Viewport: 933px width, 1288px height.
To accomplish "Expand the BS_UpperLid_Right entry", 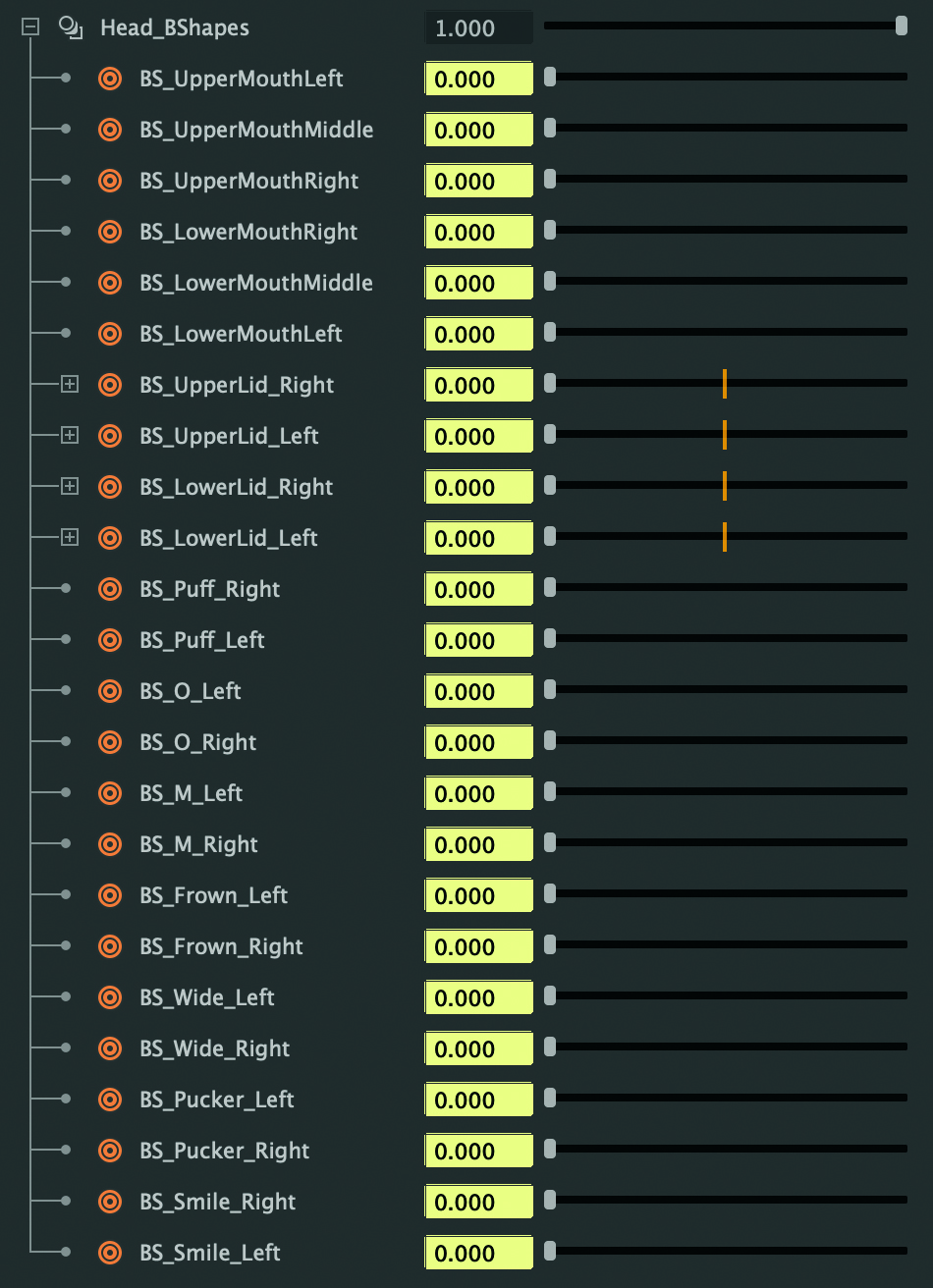I will click(x=69, y=385).
